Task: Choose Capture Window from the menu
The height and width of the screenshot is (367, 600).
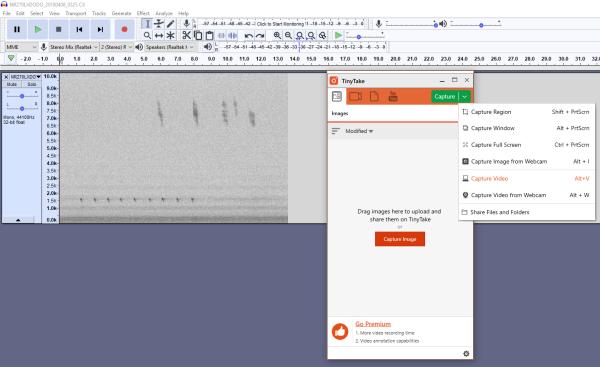Action: tap(527, 128)
